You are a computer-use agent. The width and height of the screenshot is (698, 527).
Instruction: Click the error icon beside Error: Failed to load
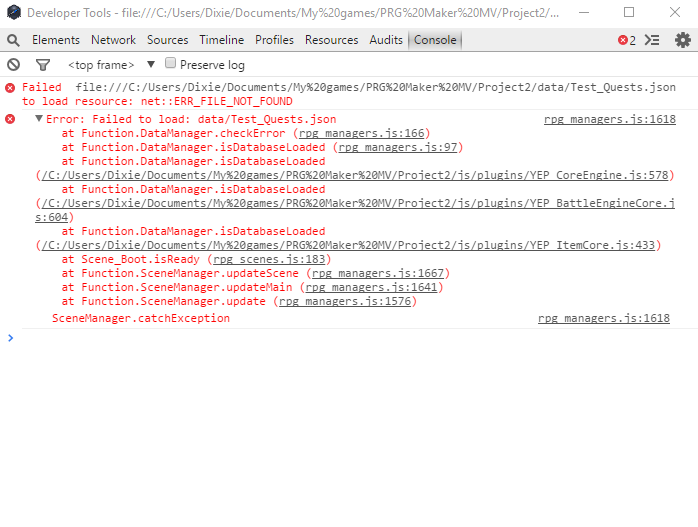coord(10,119)
